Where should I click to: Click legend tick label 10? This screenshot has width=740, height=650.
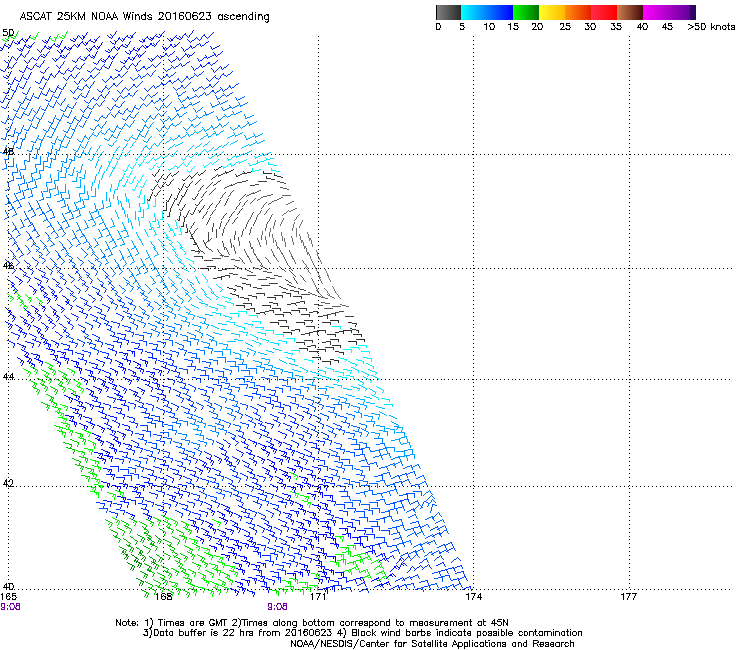pyautogui.click(x=489, y=27)
